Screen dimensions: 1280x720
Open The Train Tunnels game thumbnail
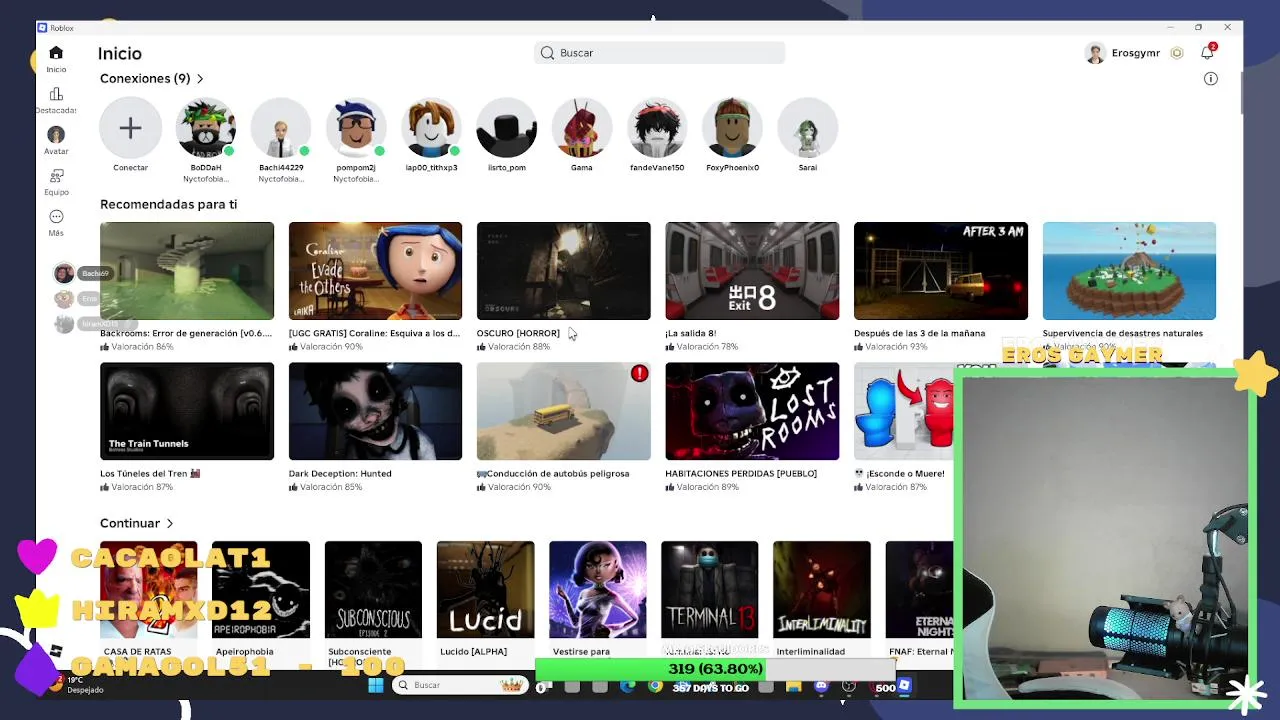tap(187, 411)
